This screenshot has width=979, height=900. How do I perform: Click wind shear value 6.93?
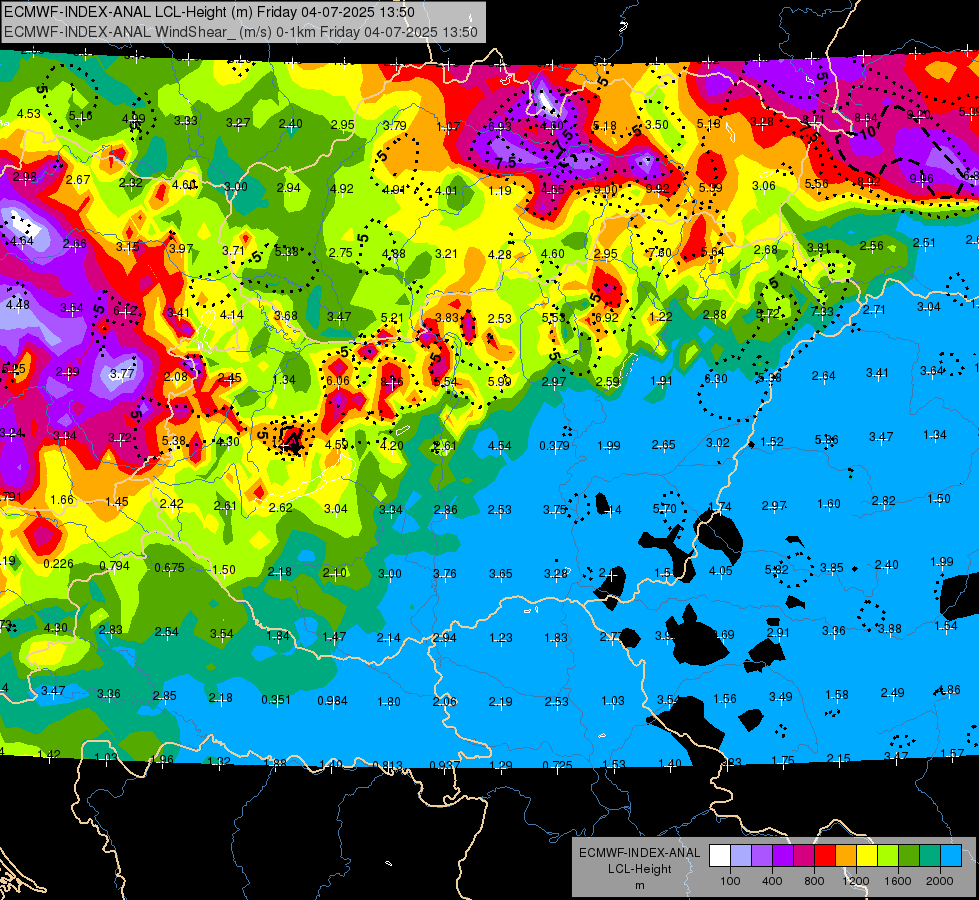click(499, 127)
